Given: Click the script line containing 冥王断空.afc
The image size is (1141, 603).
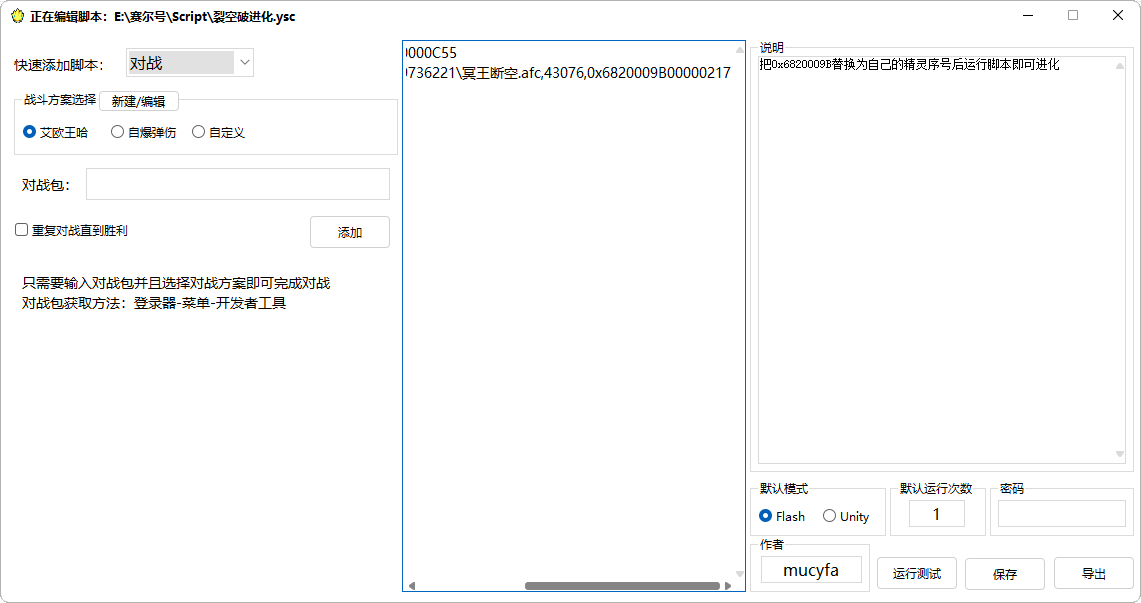Looking at the screenshot, I should (x=568, y=73).
